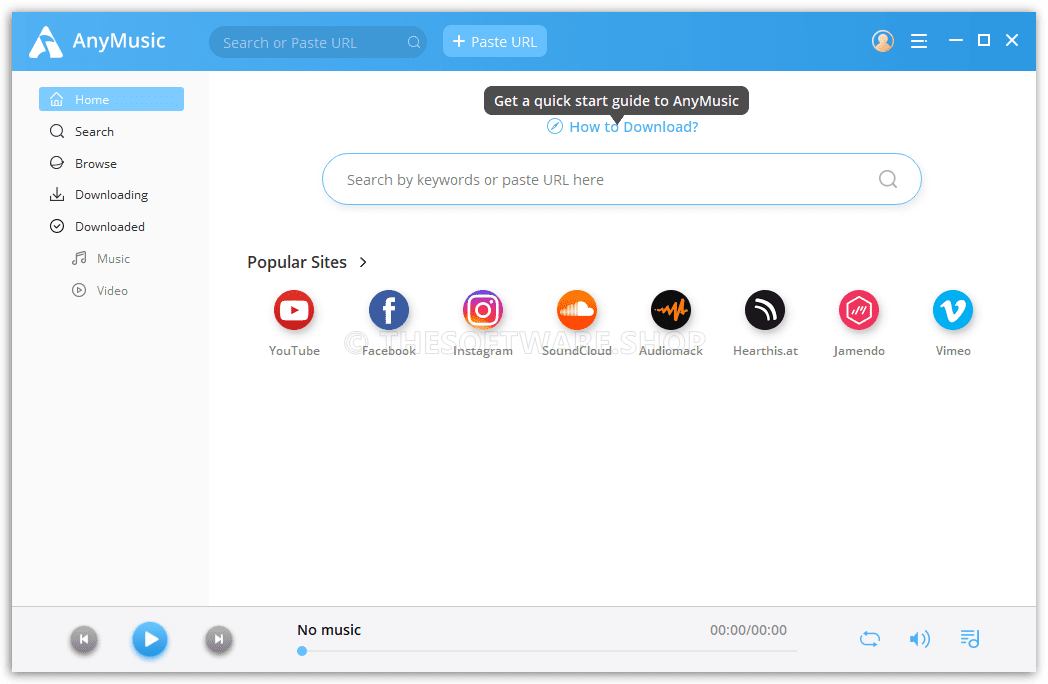Screen dimensions: 1048x684
Task: Expand Popular Sites with the chevron arrow
Action: pos(363,262)
